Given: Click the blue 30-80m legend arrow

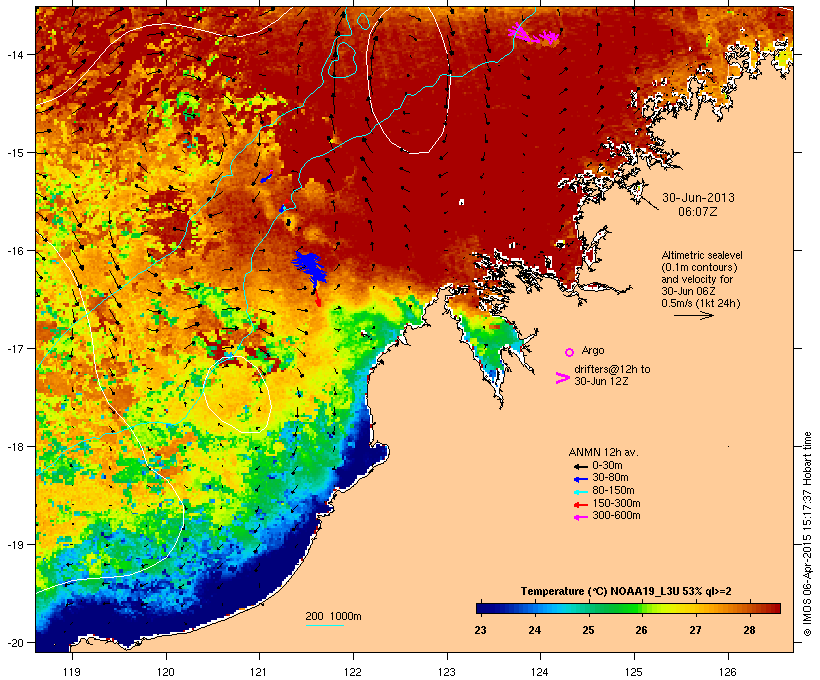Looking at the screenshot, I should pos(580,479).
